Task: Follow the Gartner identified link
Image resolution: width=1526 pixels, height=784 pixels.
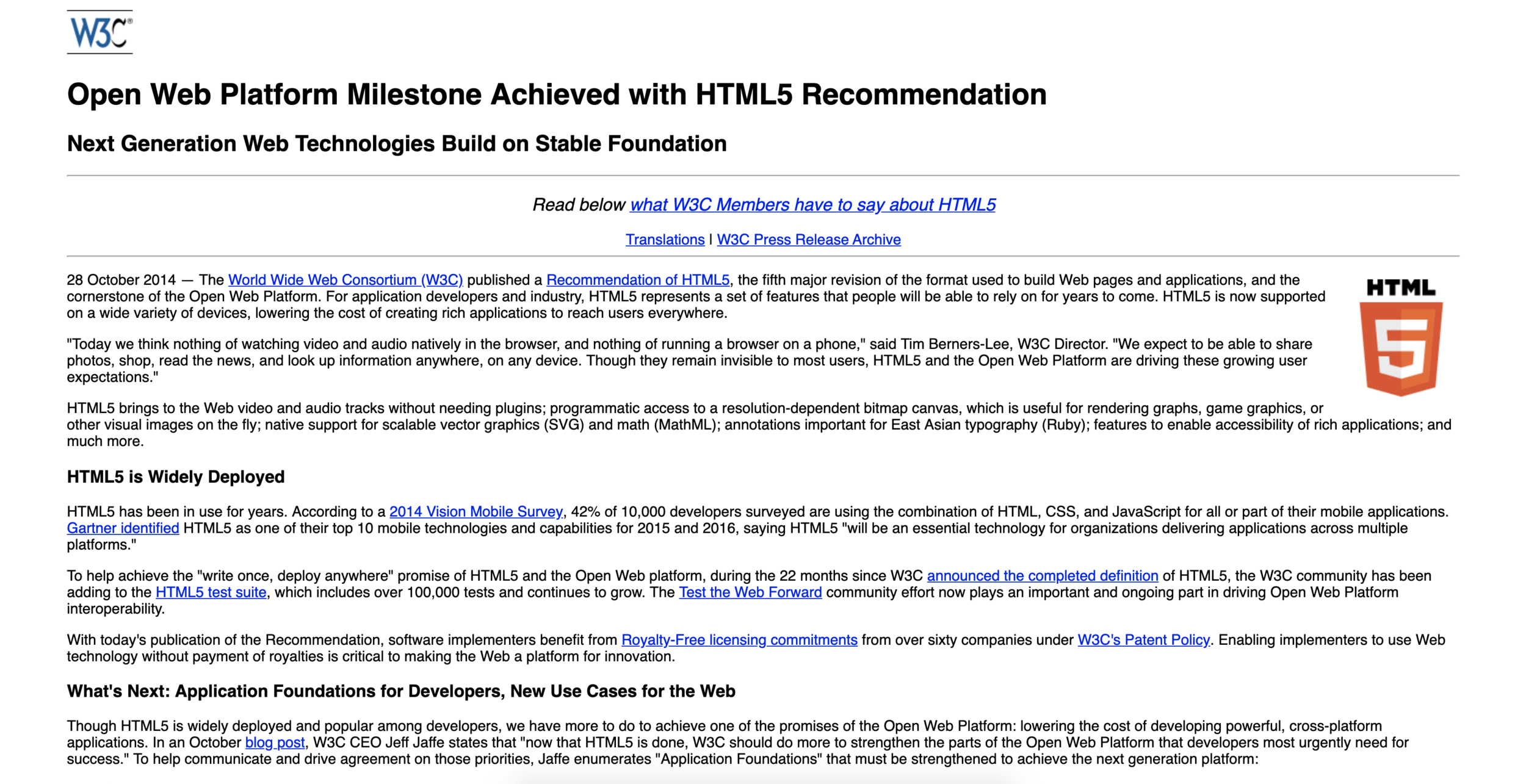Action: (123, 528)
